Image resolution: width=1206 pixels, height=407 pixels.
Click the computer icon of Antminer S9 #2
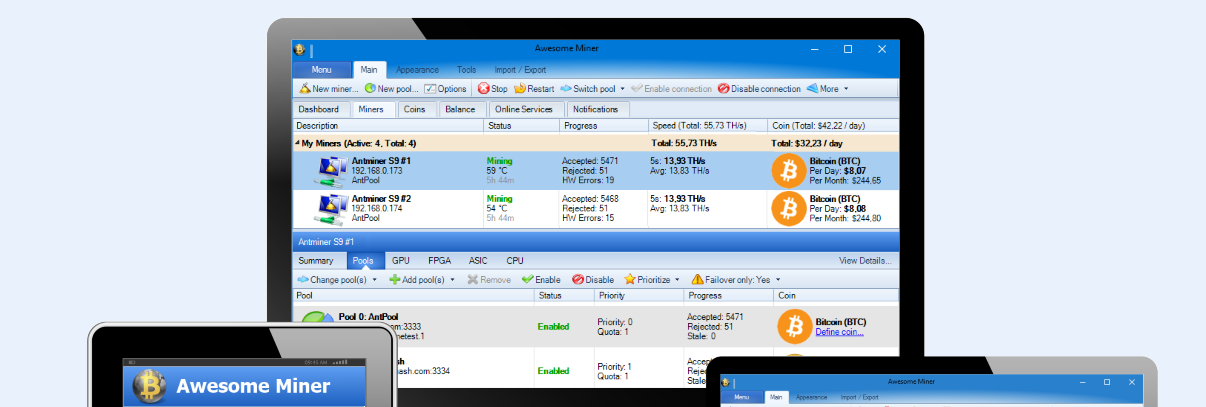332,208
